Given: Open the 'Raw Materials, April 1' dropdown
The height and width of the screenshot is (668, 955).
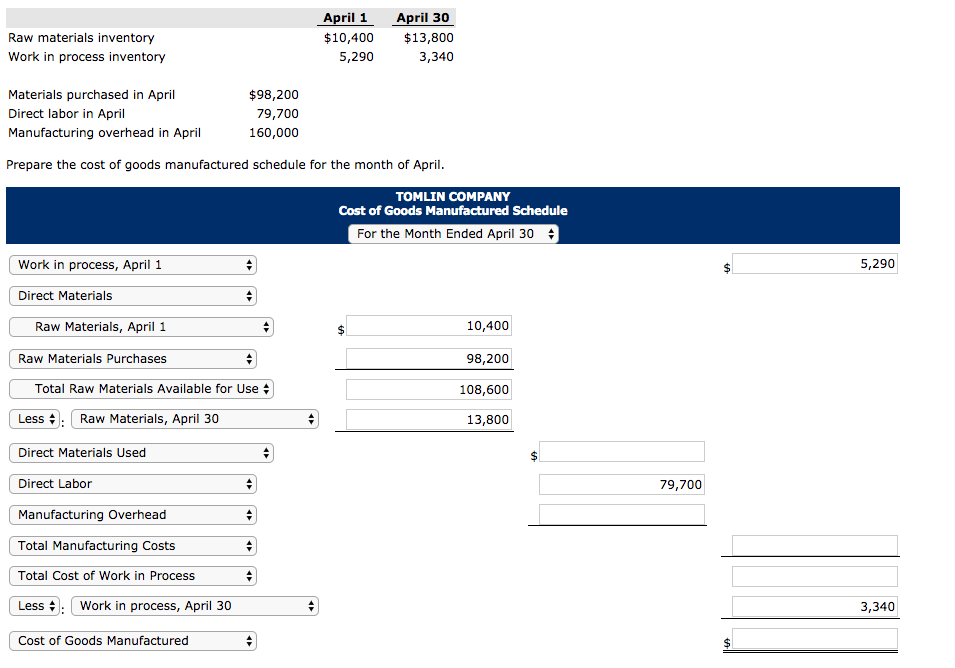Looking at the screenshot, I should click(x=141, y=327).
